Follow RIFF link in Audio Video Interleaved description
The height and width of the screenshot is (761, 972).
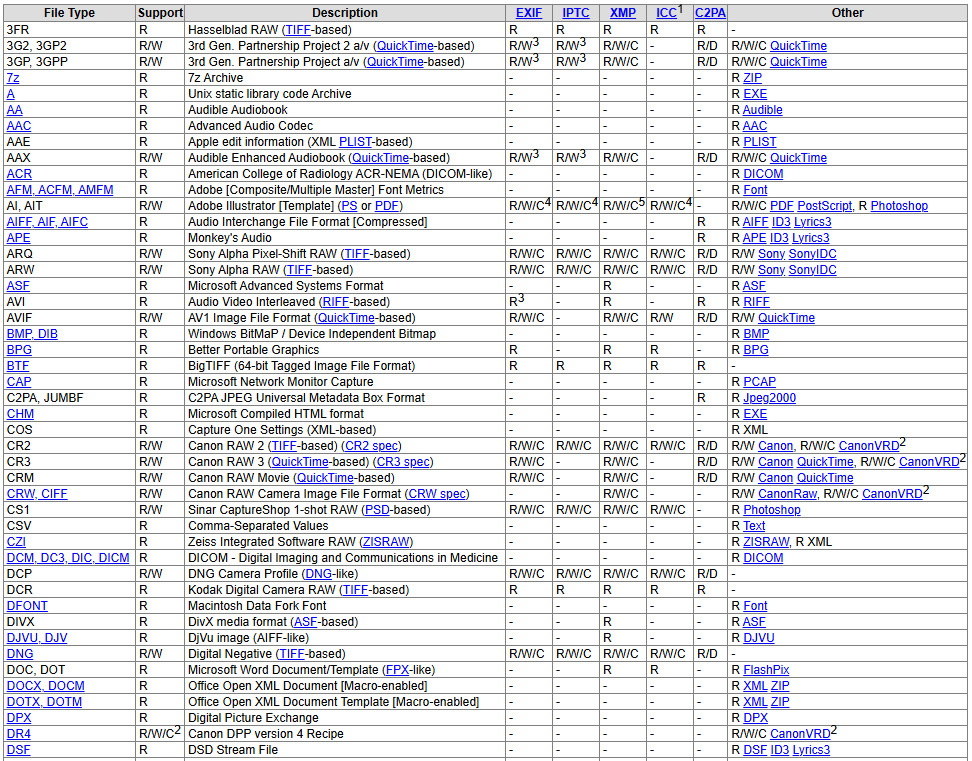click(x=336, y=302)
